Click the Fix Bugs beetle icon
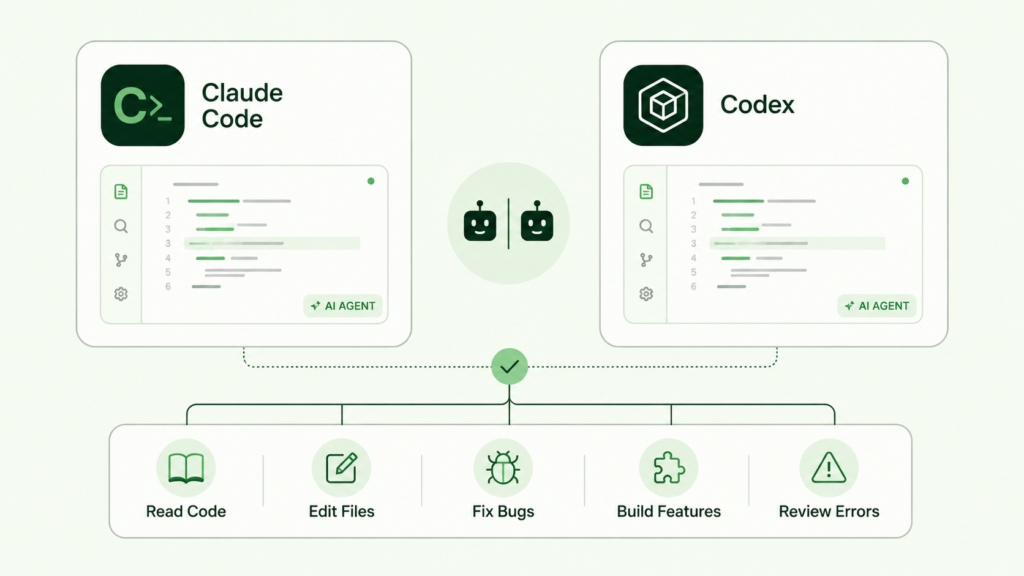 tap(503, 468)
